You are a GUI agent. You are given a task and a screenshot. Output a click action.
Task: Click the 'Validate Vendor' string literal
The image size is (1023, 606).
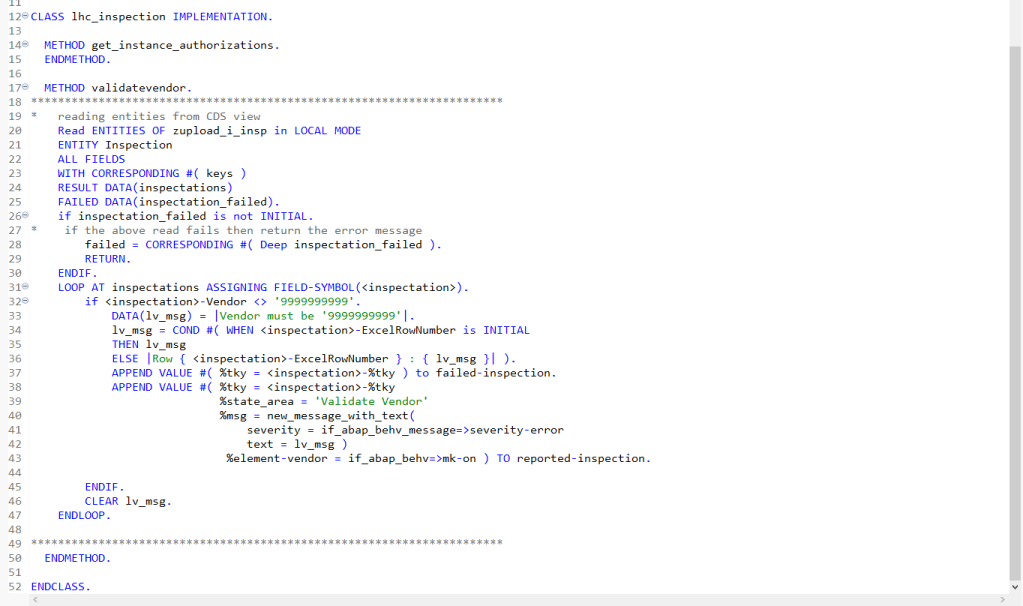(x=358, y=401)
